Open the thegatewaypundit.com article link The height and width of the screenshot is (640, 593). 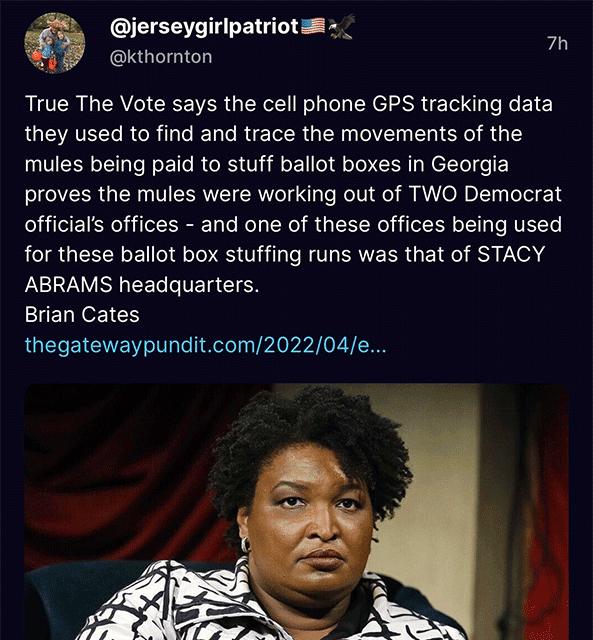click(x=205, y=345)
